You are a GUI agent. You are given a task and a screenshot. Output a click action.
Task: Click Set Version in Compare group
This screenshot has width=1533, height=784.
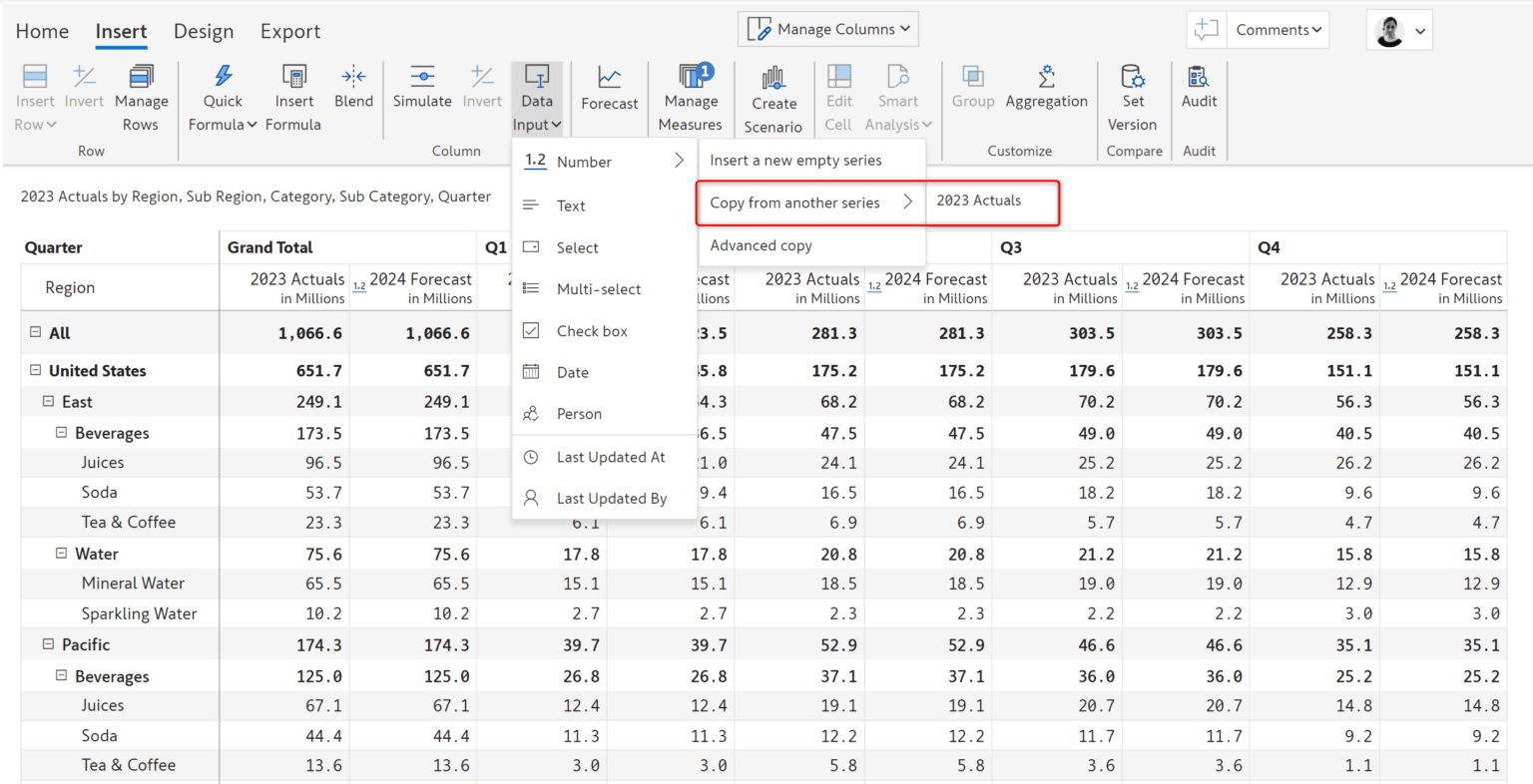coord(1133,95)
